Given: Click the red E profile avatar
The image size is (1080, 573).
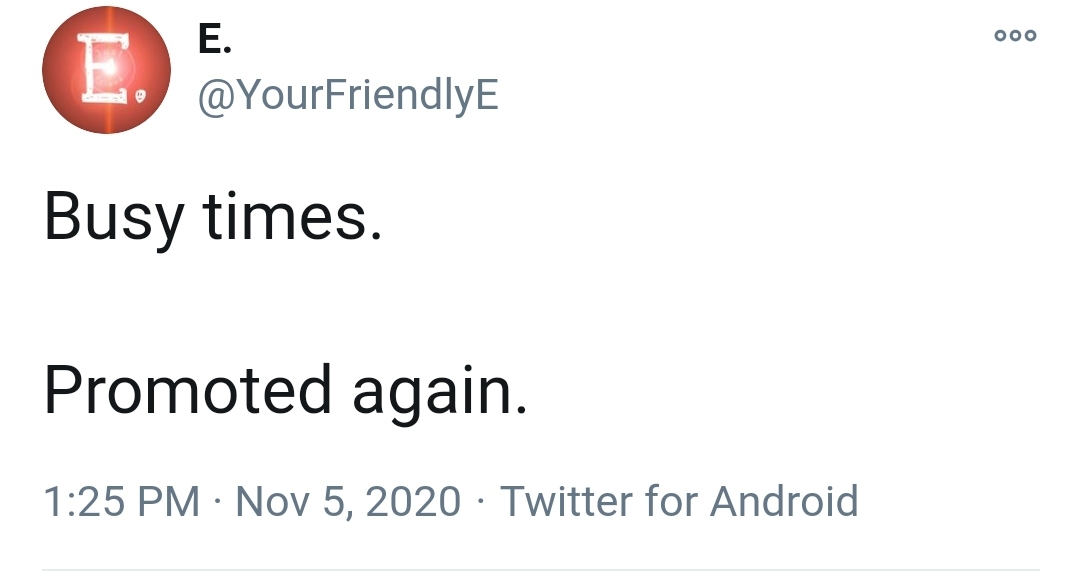Looking at the screenshot, I should pos(106,70).
